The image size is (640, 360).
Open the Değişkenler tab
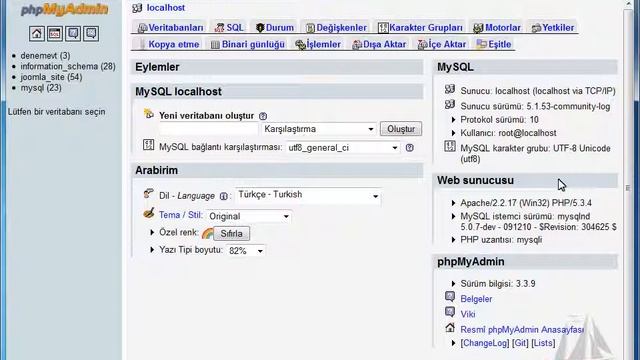click(336, 28)
